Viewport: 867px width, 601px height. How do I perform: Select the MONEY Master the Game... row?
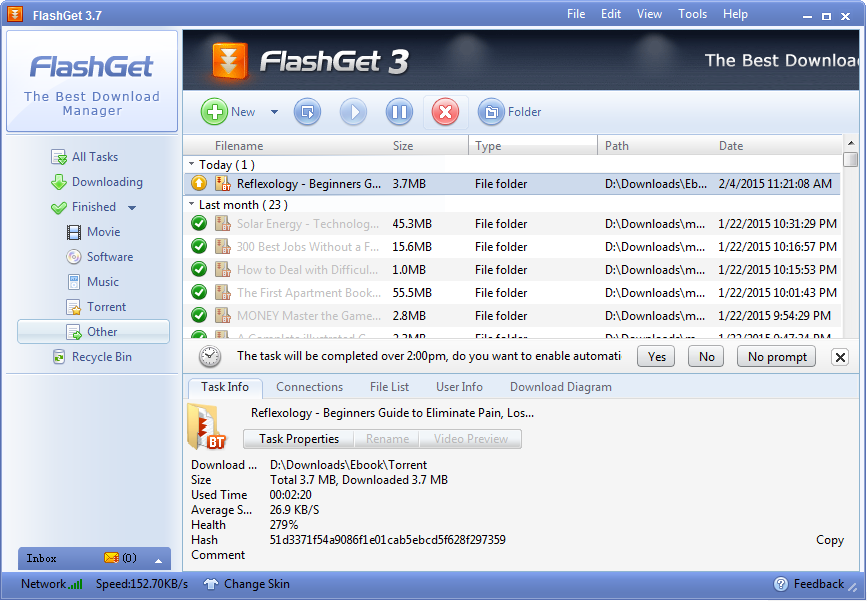[512, 316]
